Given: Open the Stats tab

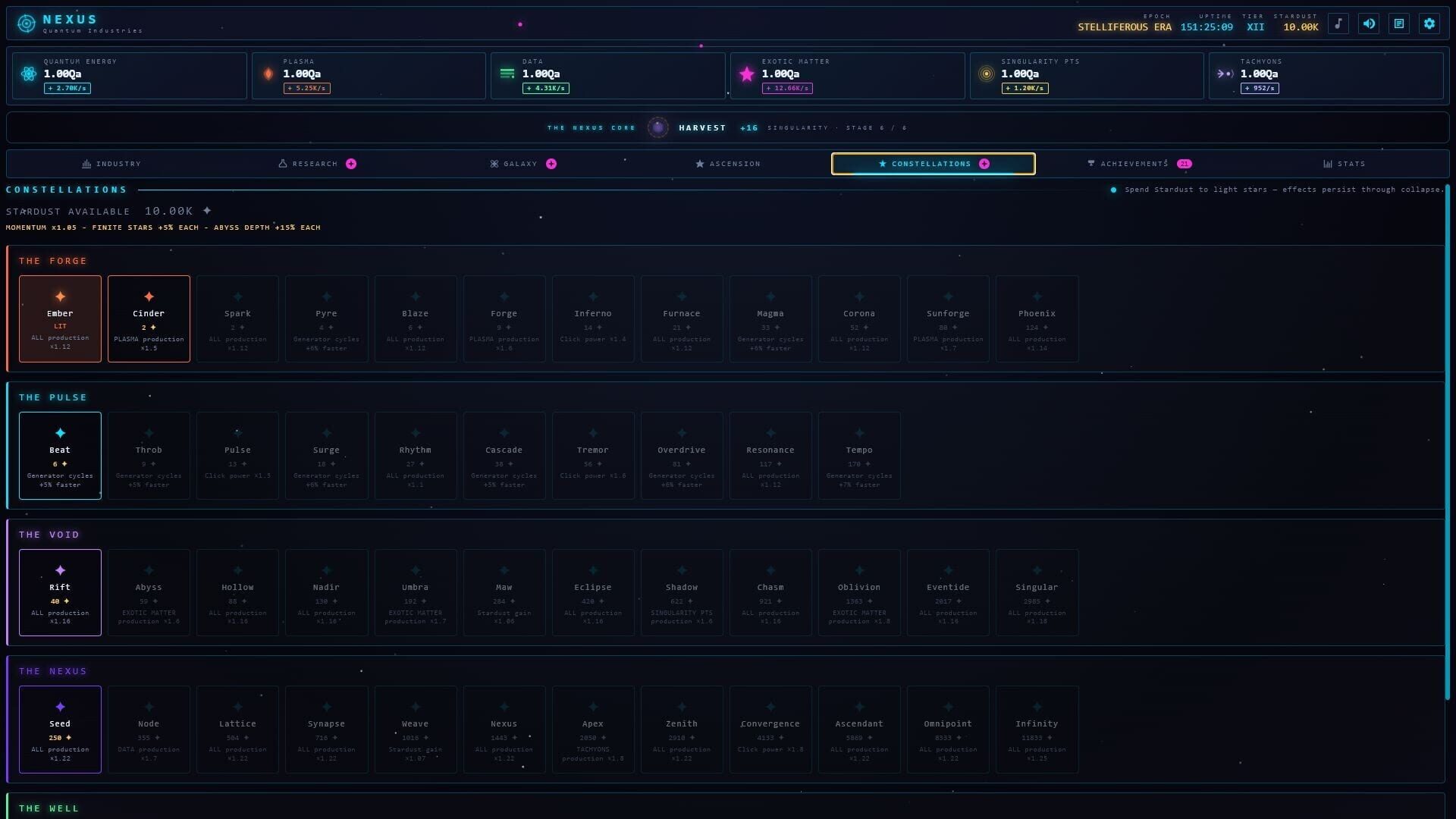Looking at the screenshot, I should [x=1345, y=164].
